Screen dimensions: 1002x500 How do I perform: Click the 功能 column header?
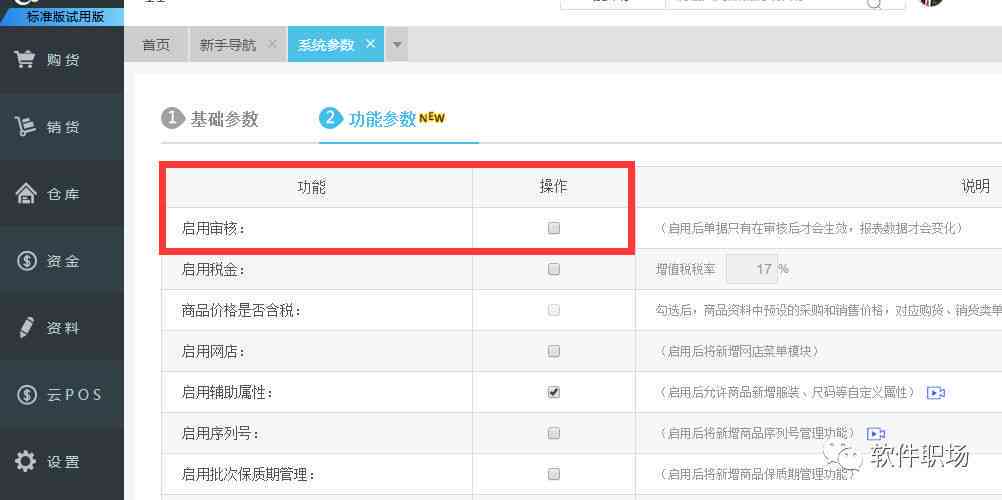312,187
